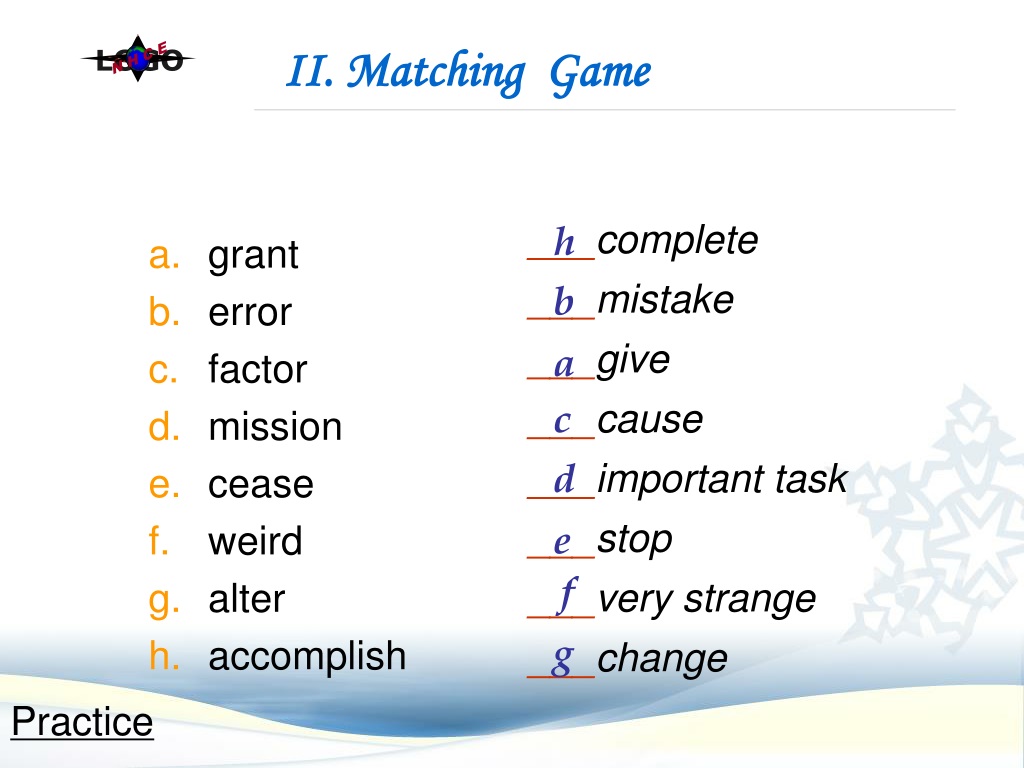Click the LOGO compass icon
The height and width of the screenshot is (768, 1024).
coord(137,59)
